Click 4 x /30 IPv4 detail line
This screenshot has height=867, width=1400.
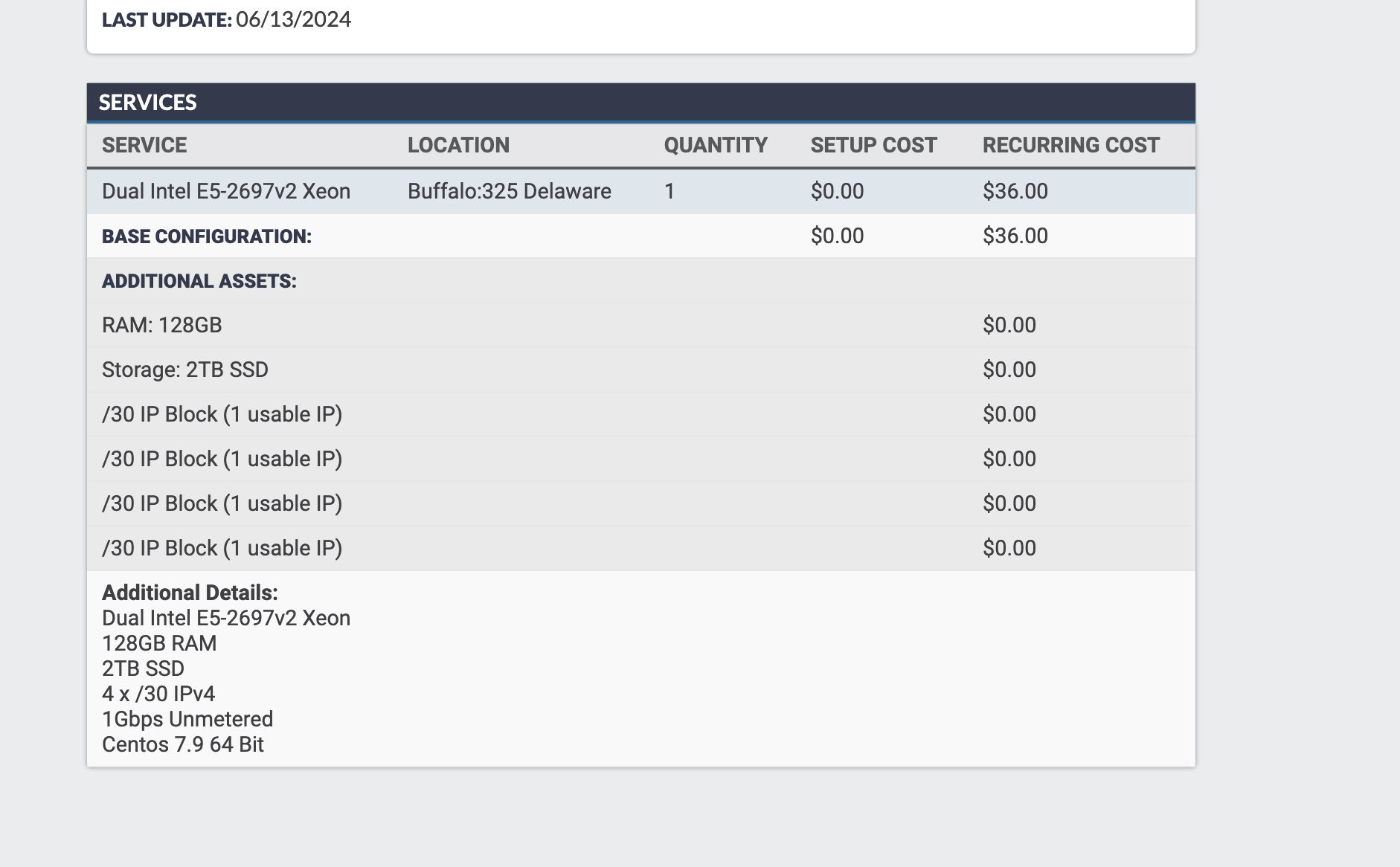tap(158, 694)
